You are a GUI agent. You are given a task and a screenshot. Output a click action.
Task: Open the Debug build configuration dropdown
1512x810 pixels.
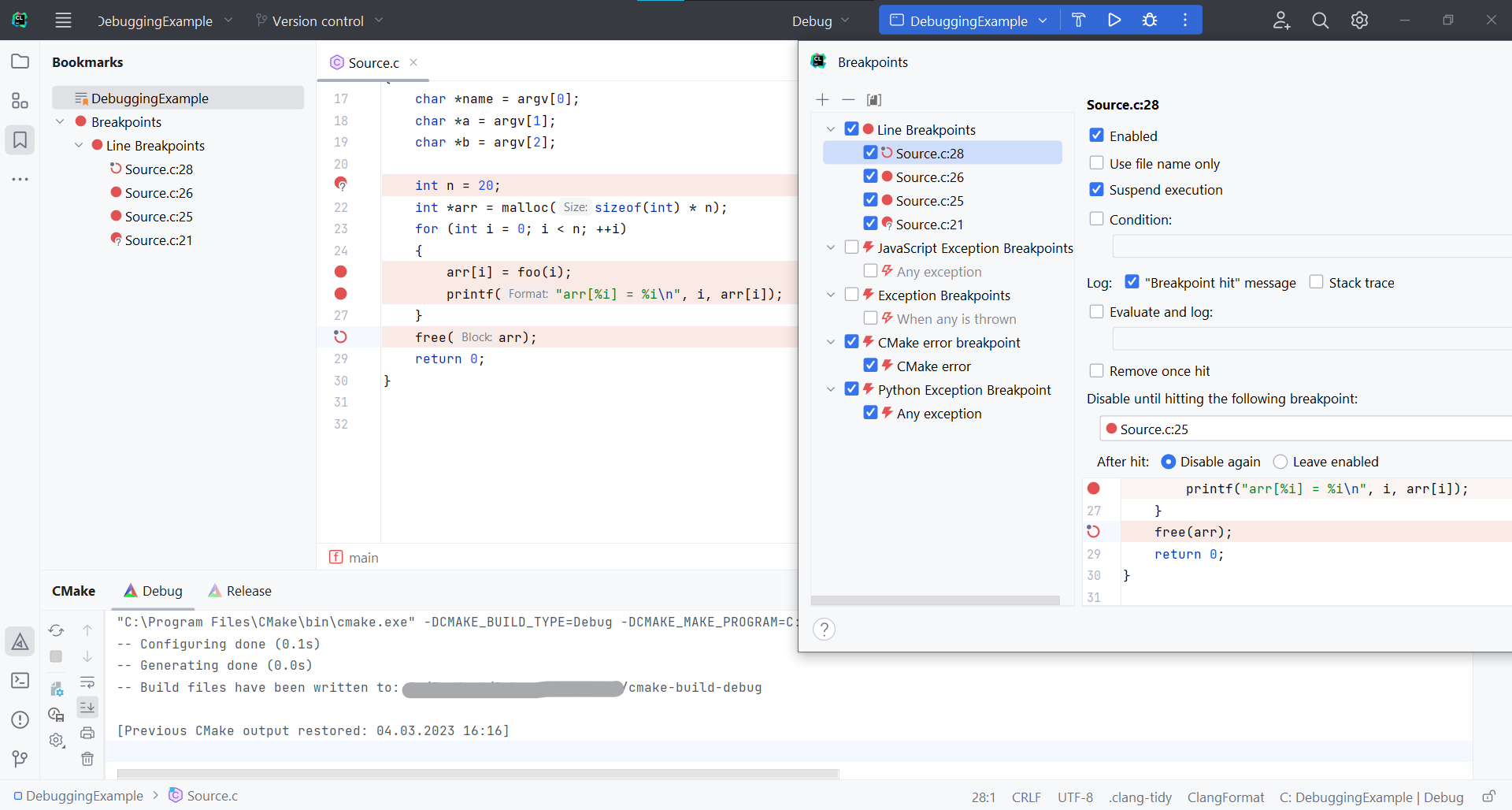pyautogui.click(x=821, y=21)
